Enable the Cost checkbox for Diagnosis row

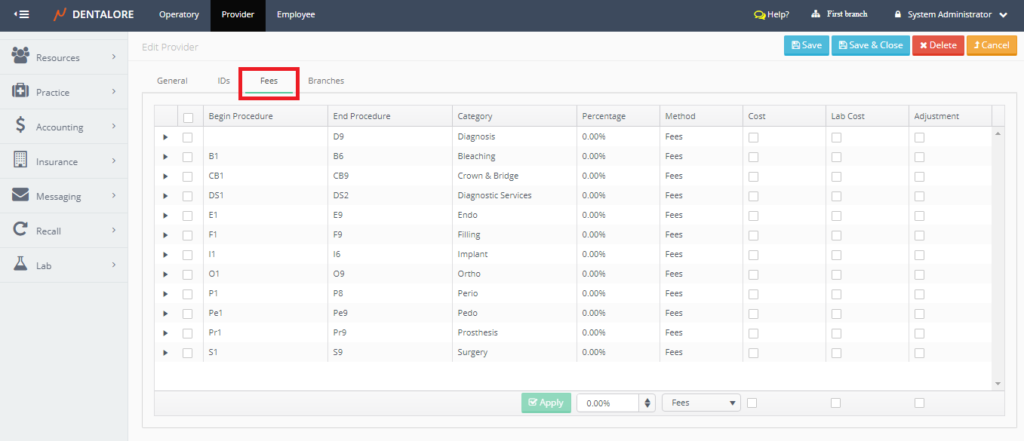753,137
